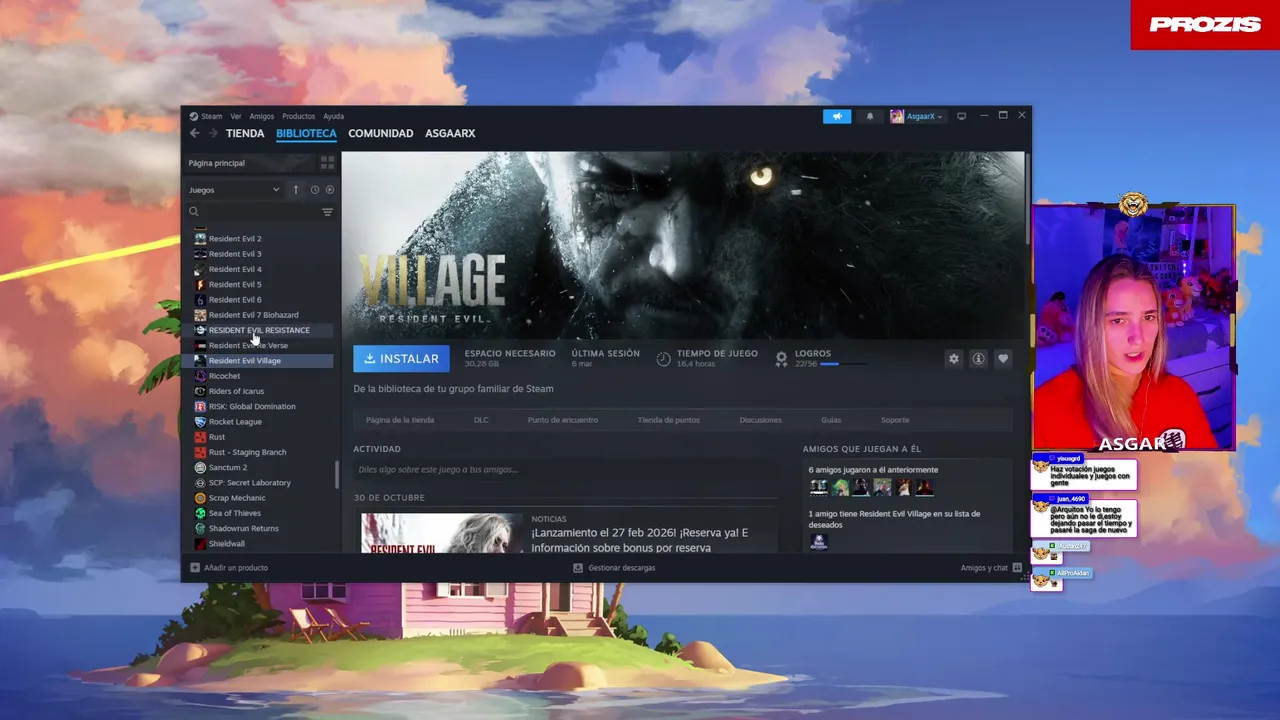The image size is (1280, 720).
Task: Open the Resident Evil news thumbnail
Action: (x=442, y=533)
